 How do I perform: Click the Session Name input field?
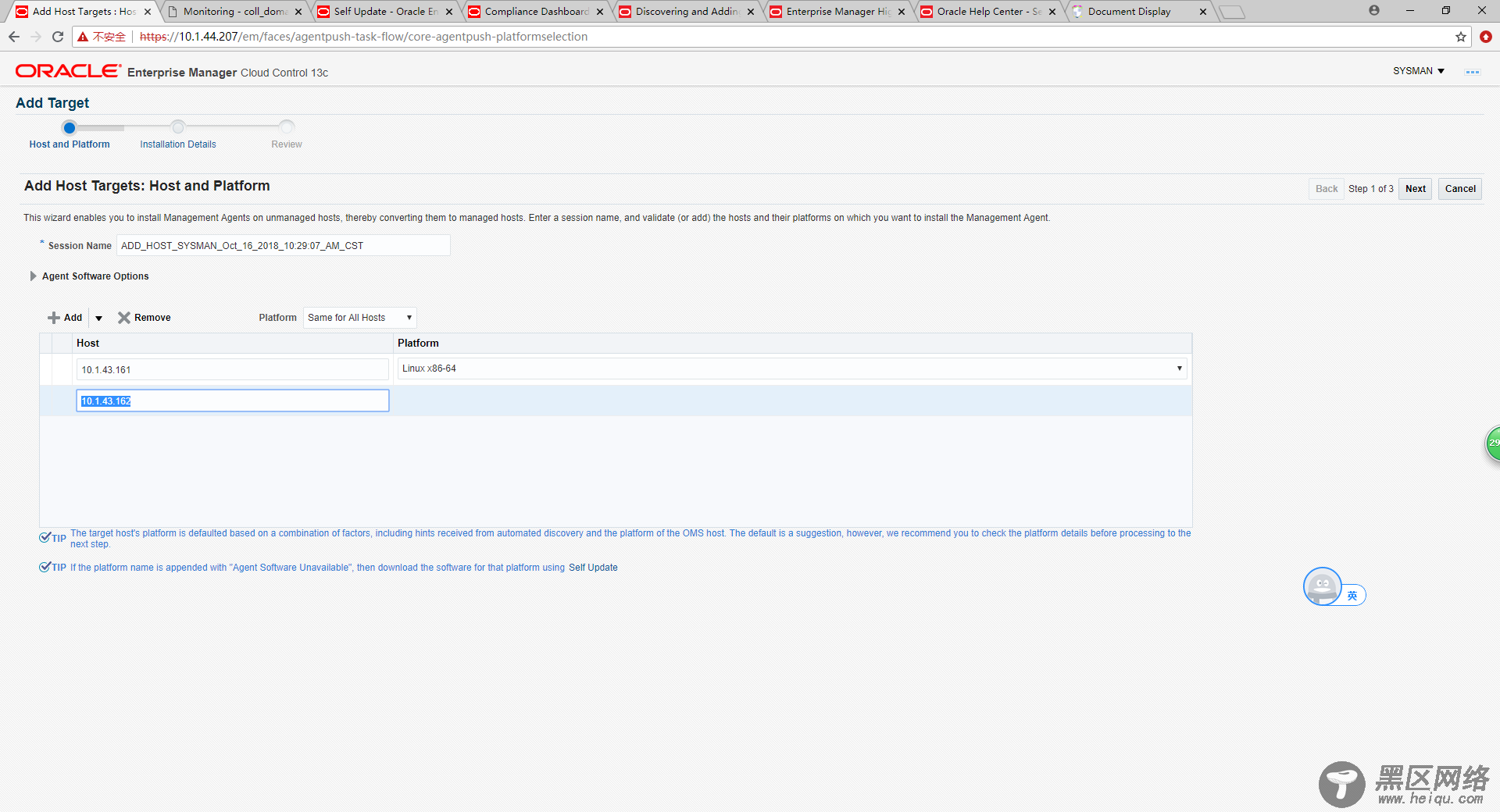point(284,245)
